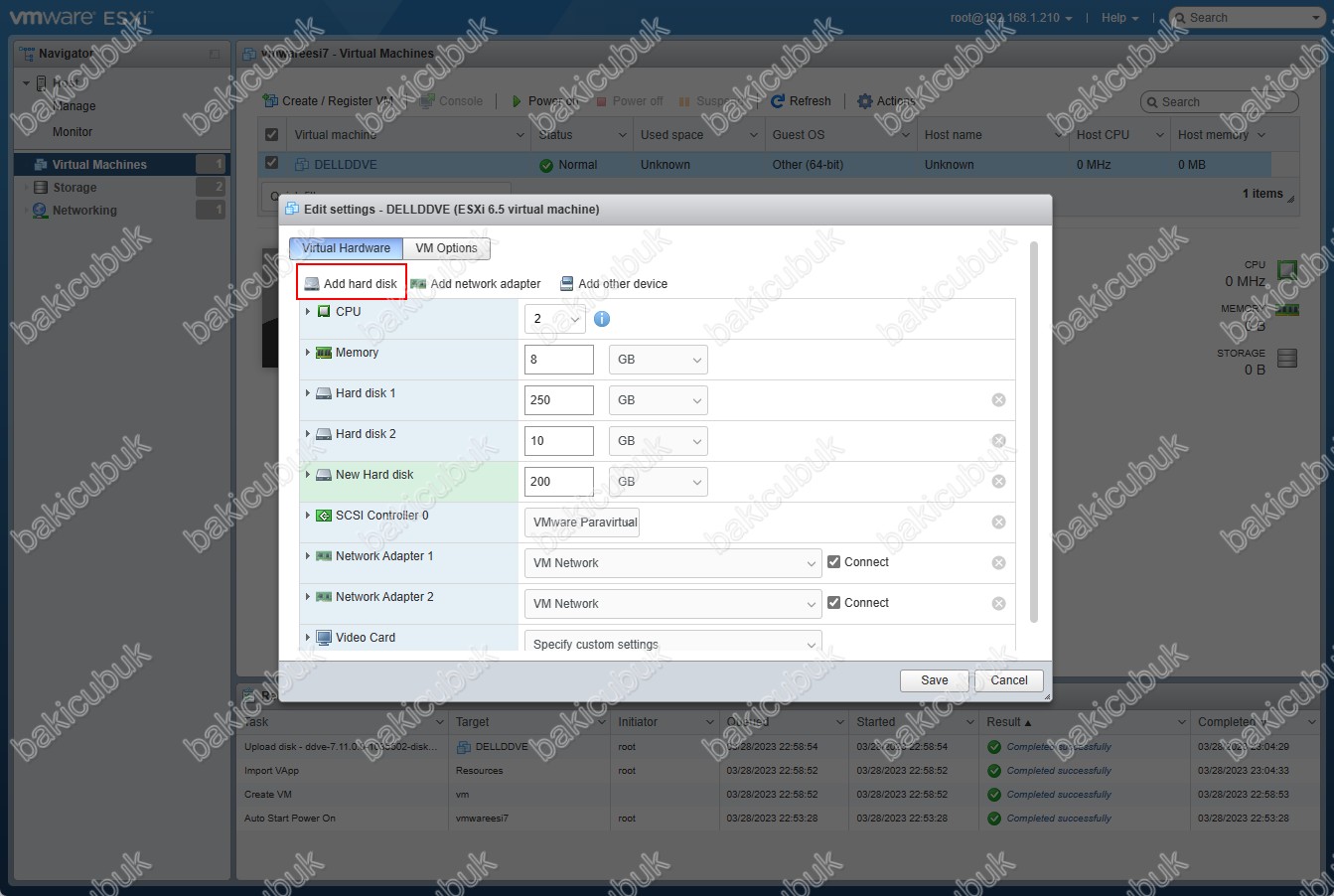Click the Power off toolbar icon

point(601,101)
